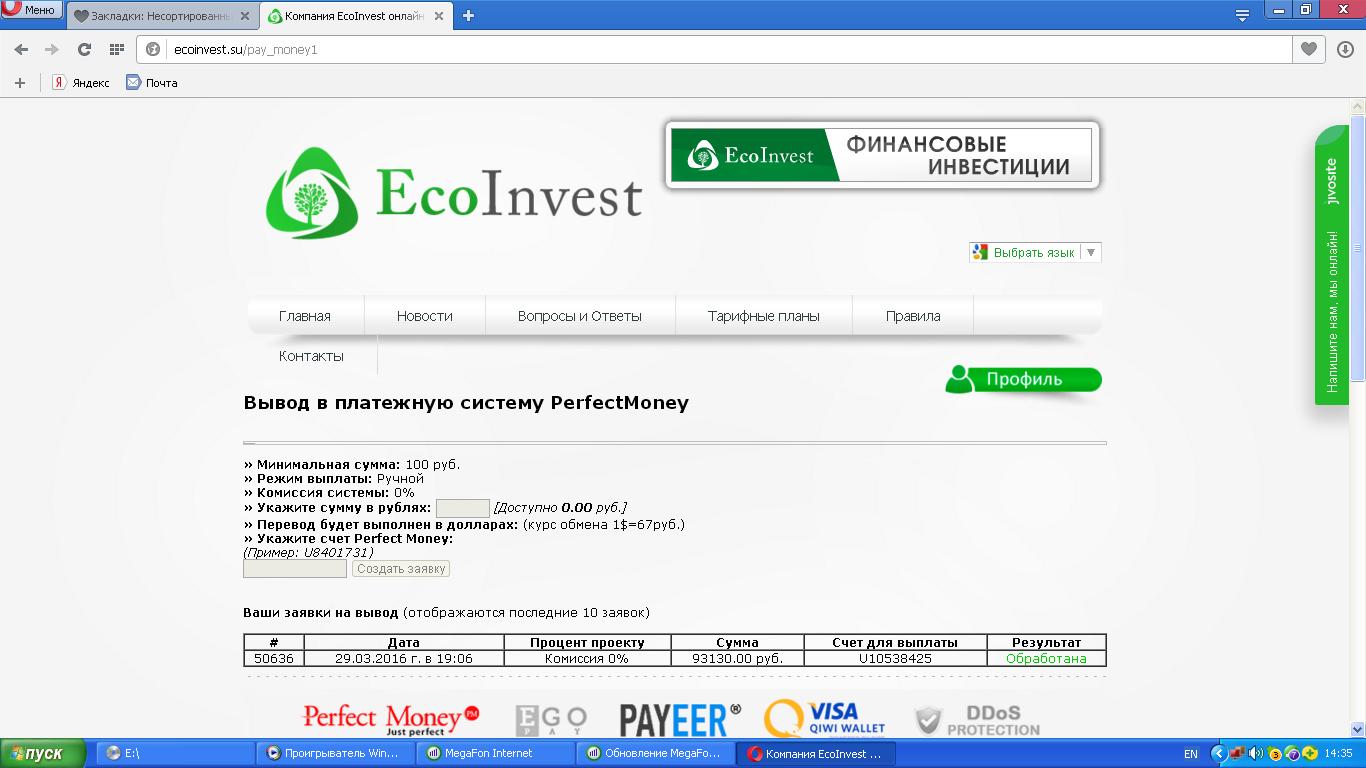The height and width of the screenshot is (768, 1366).
Task: Select the Компания EcoInvest browser tab
Action: pyautogui.click(x=355, y=16)
